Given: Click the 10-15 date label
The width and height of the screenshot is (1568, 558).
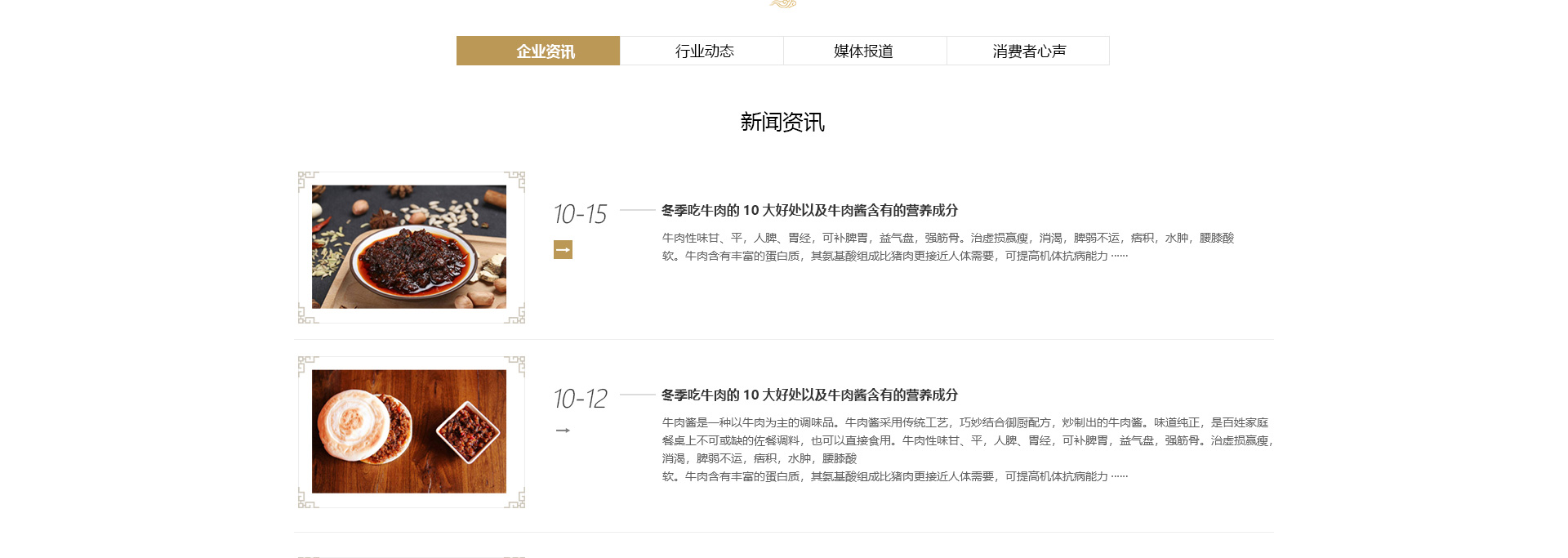Looking at the screenshot, I should pos(580,214).
